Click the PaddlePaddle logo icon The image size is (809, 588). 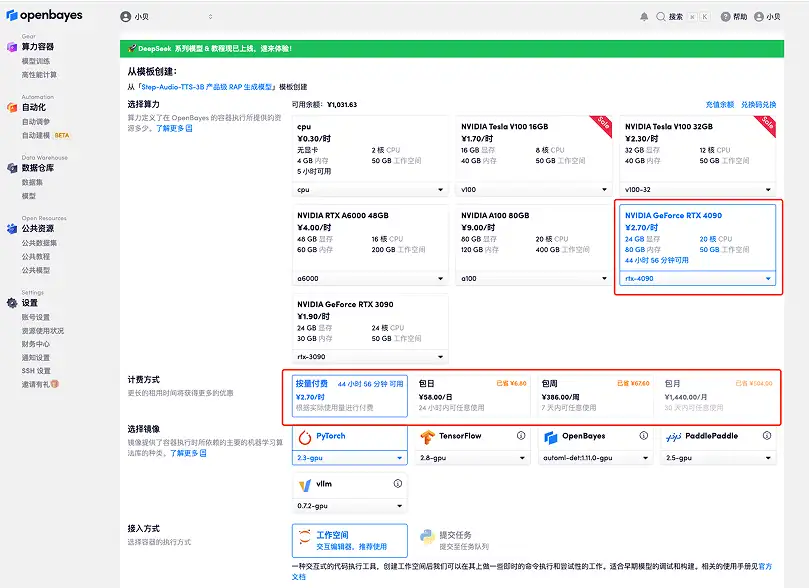pyautogui.click(x=673, y=437)
